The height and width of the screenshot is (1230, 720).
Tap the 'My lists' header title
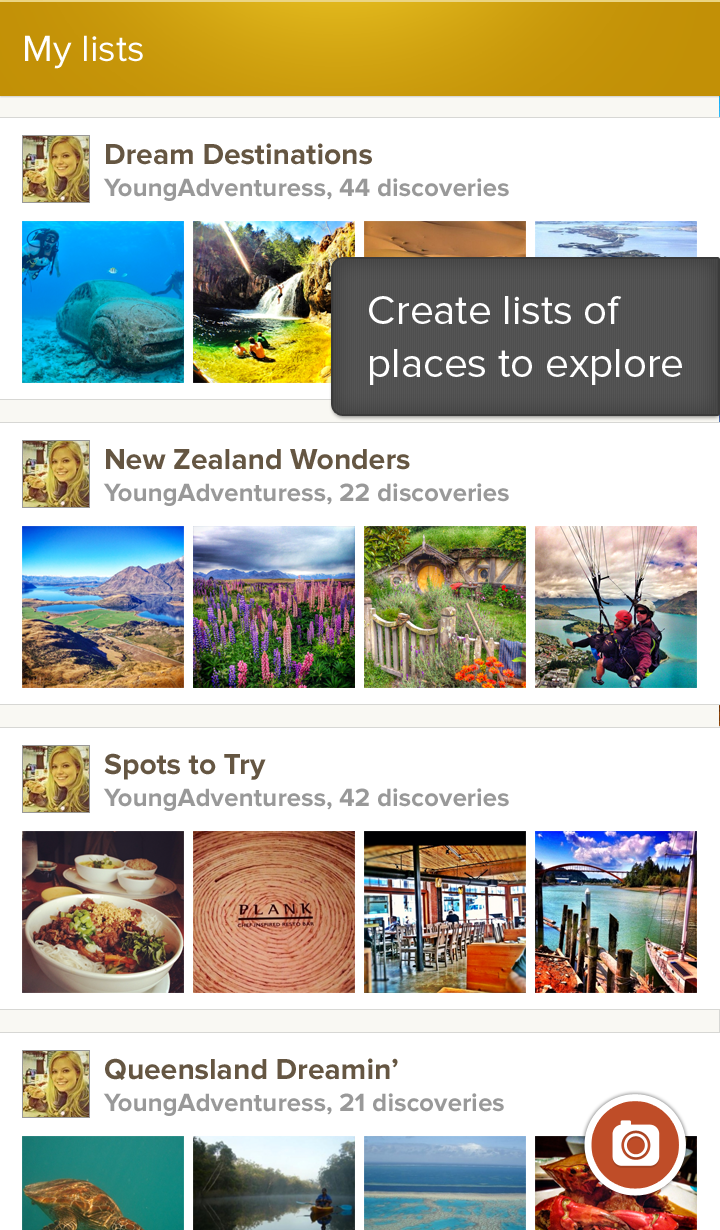83,49
